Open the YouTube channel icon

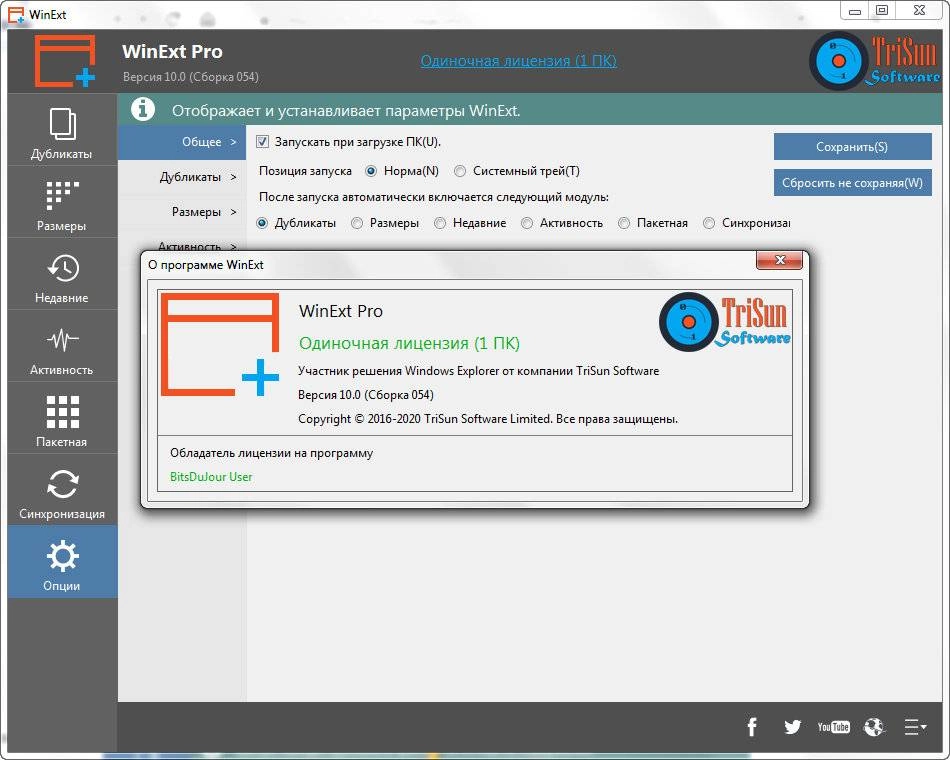pos(834,727)
